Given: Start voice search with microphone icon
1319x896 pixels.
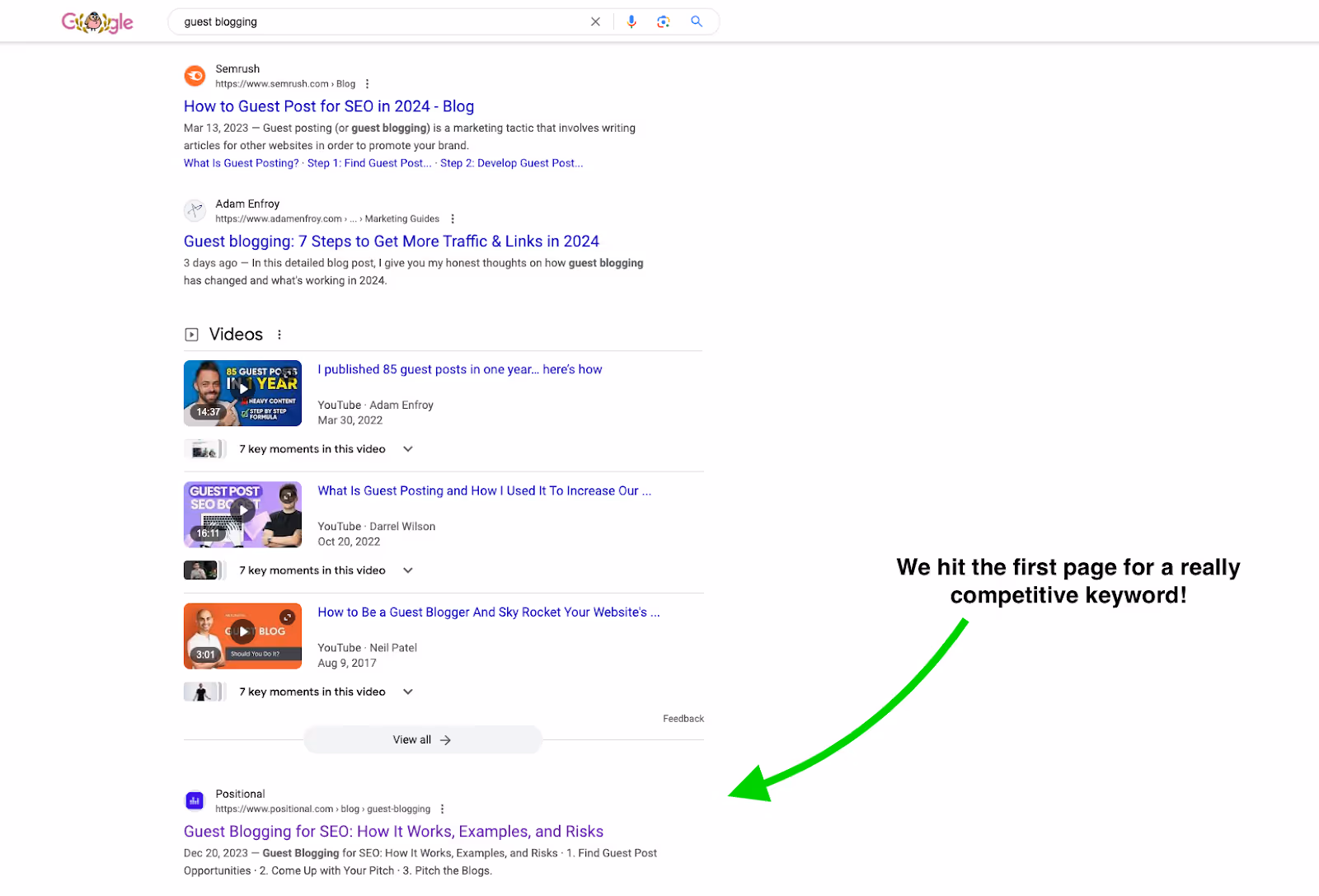Looking at the screenshot, I should pos(631,21).
